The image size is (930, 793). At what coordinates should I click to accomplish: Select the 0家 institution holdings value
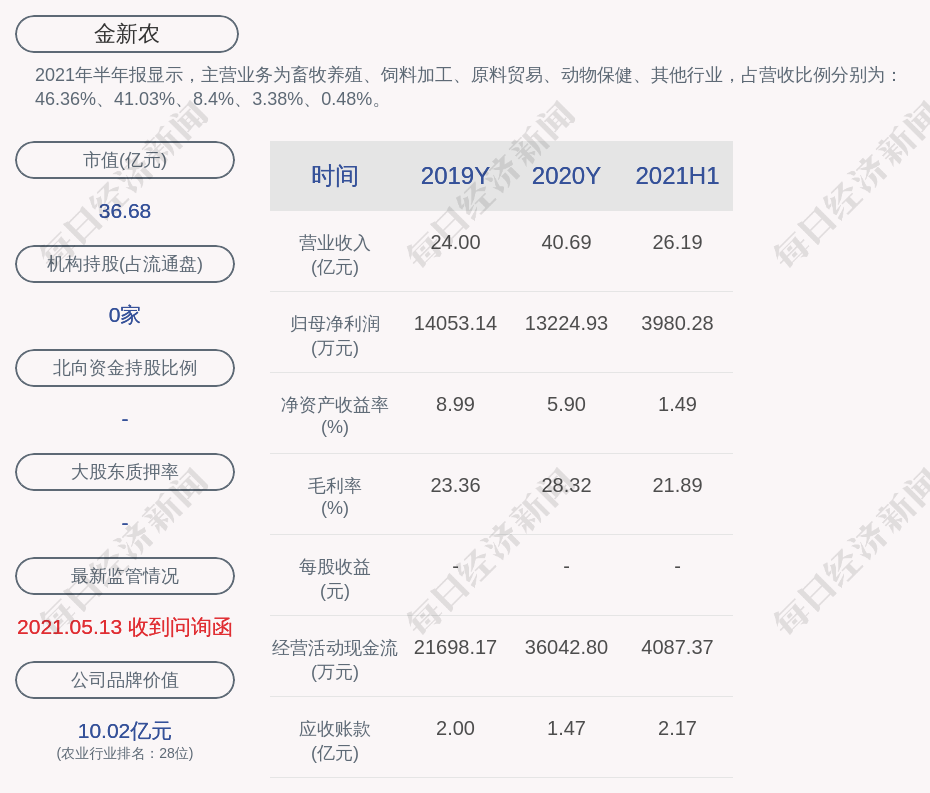[125, 315]
